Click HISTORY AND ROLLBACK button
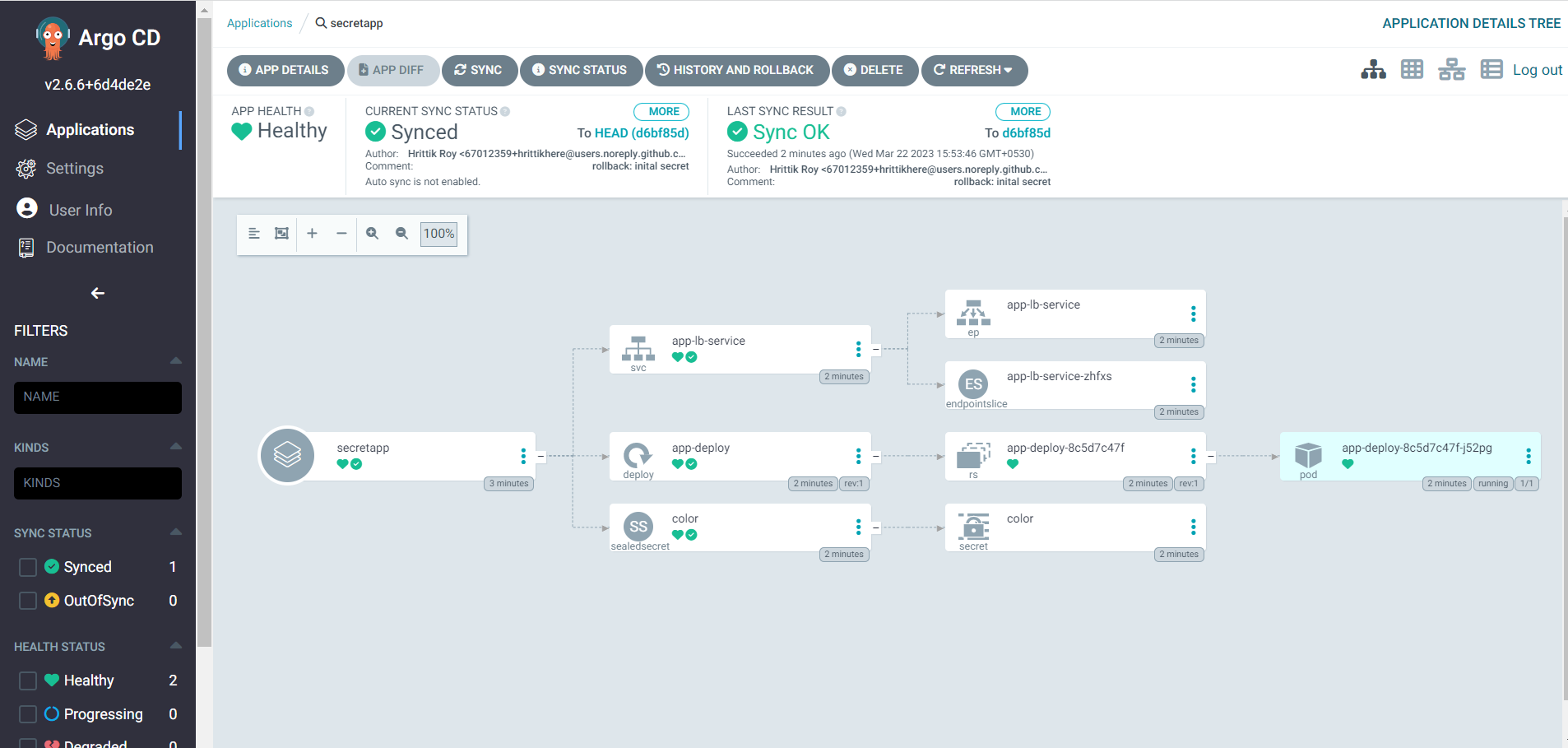This screenshot has height=748, width=1568. [x=737, y=70]
